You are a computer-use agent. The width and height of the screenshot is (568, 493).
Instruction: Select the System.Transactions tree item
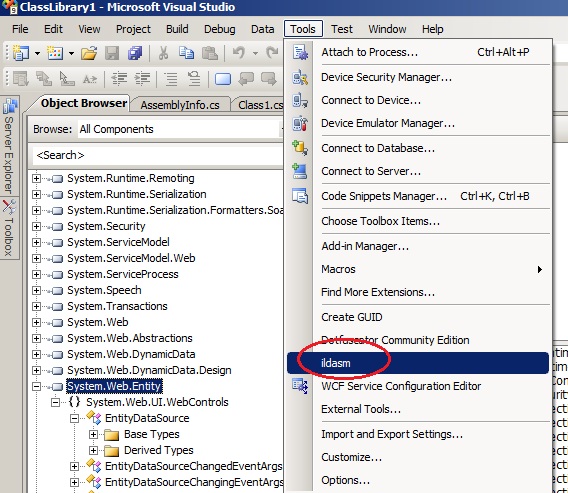[117, 306]
